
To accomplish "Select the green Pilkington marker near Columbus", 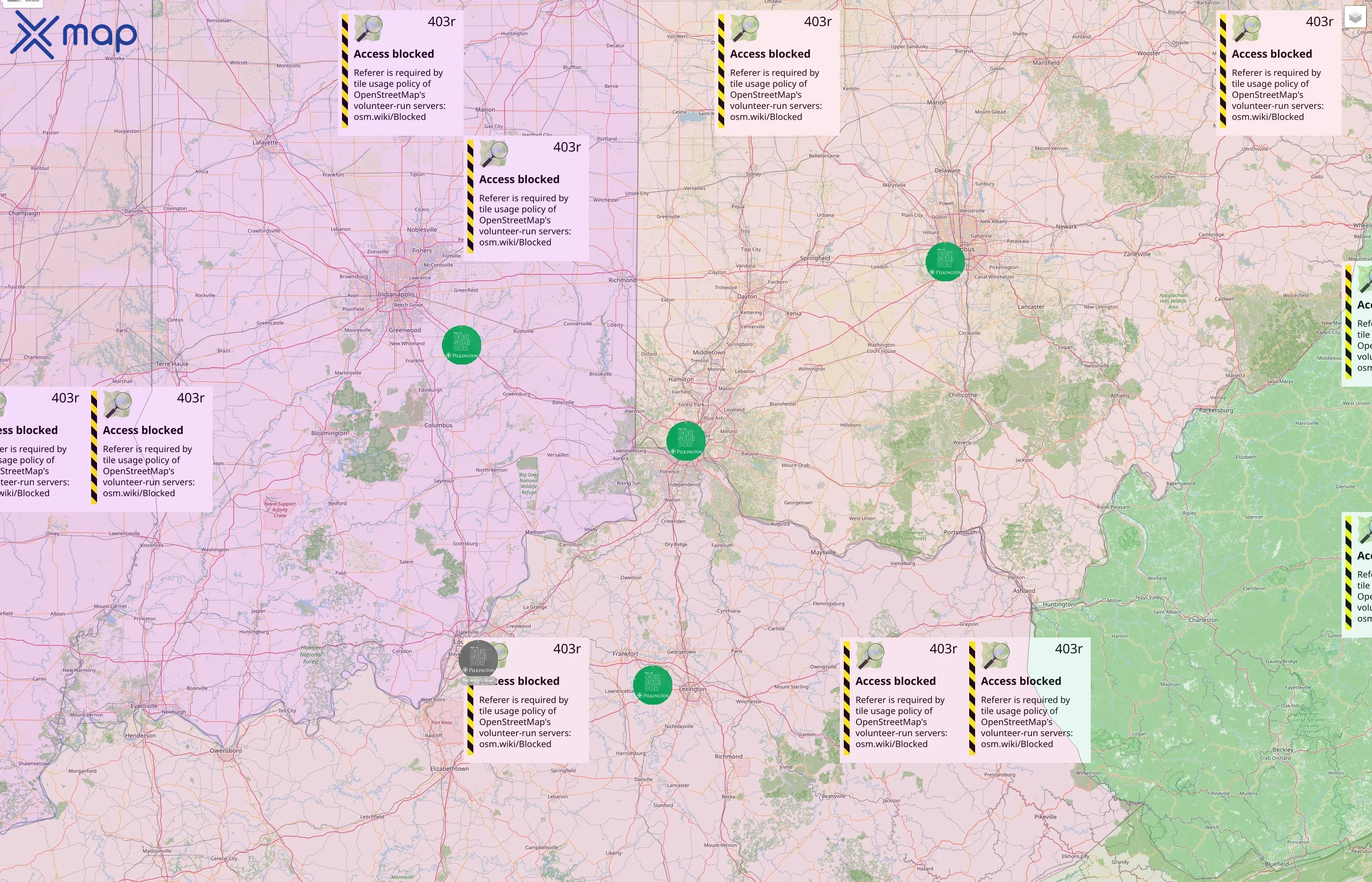I will pyautogui.click(x=945, y=262).
